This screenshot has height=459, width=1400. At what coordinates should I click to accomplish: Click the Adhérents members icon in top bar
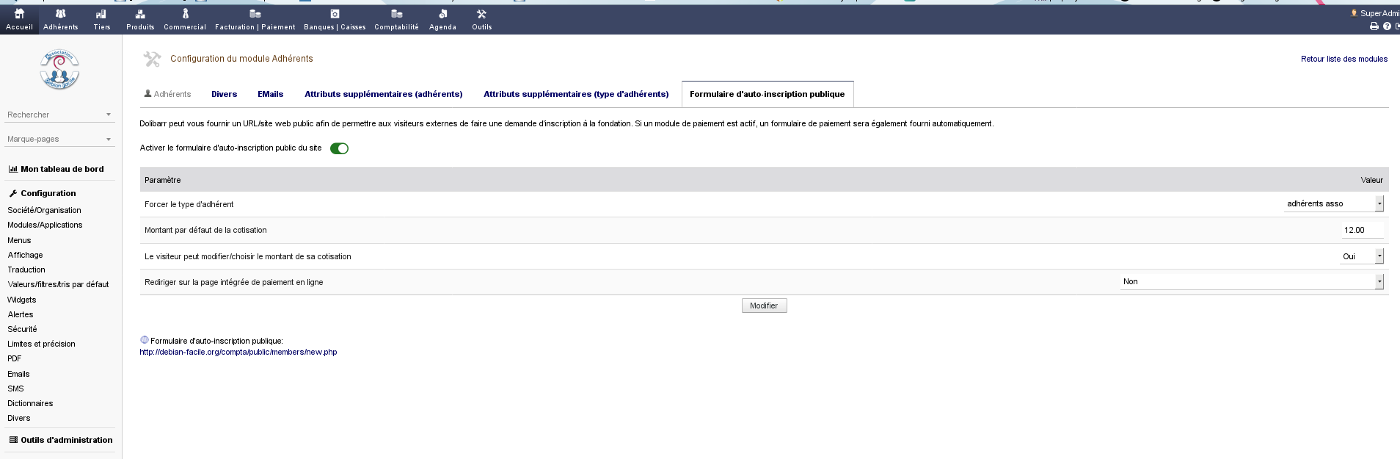pos(61,15)
